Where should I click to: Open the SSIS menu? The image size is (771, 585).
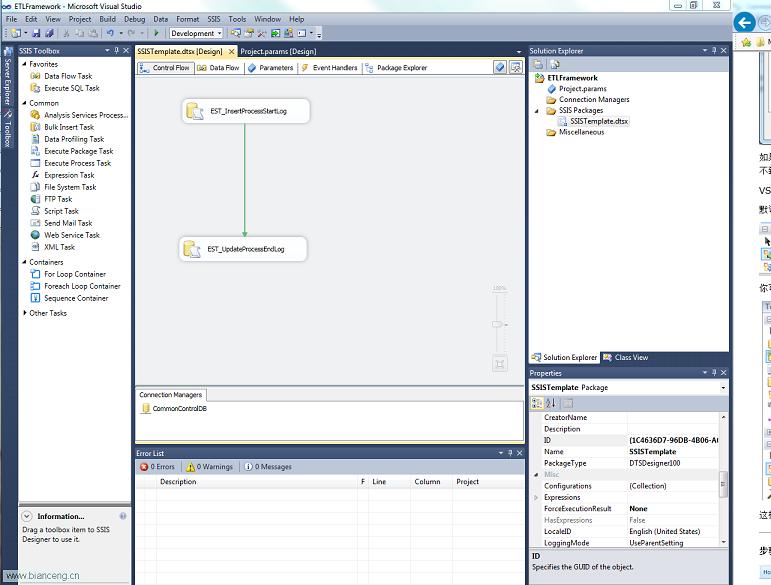coord(214,19)
